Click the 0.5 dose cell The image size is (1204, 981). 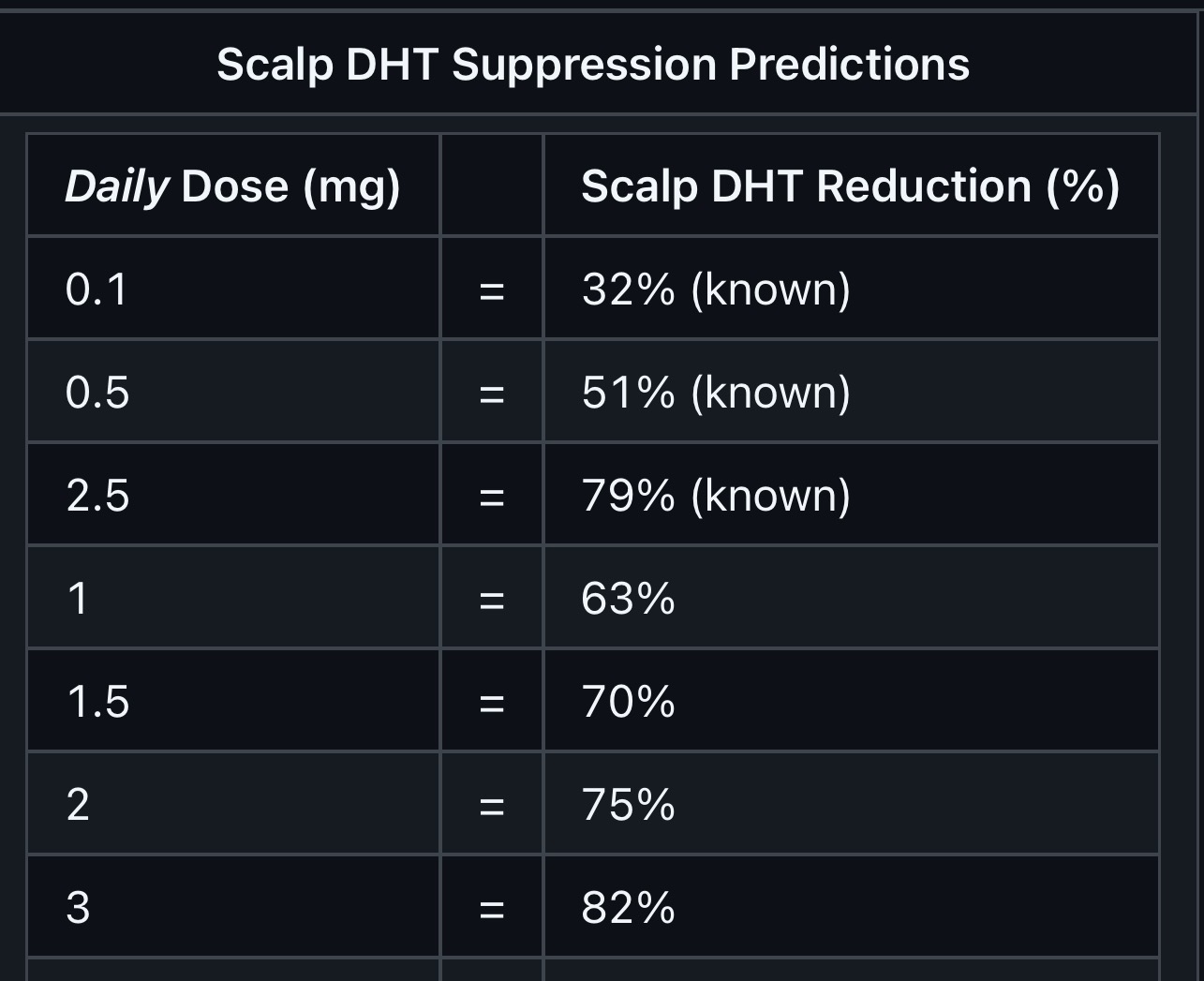tap(233, 392)
